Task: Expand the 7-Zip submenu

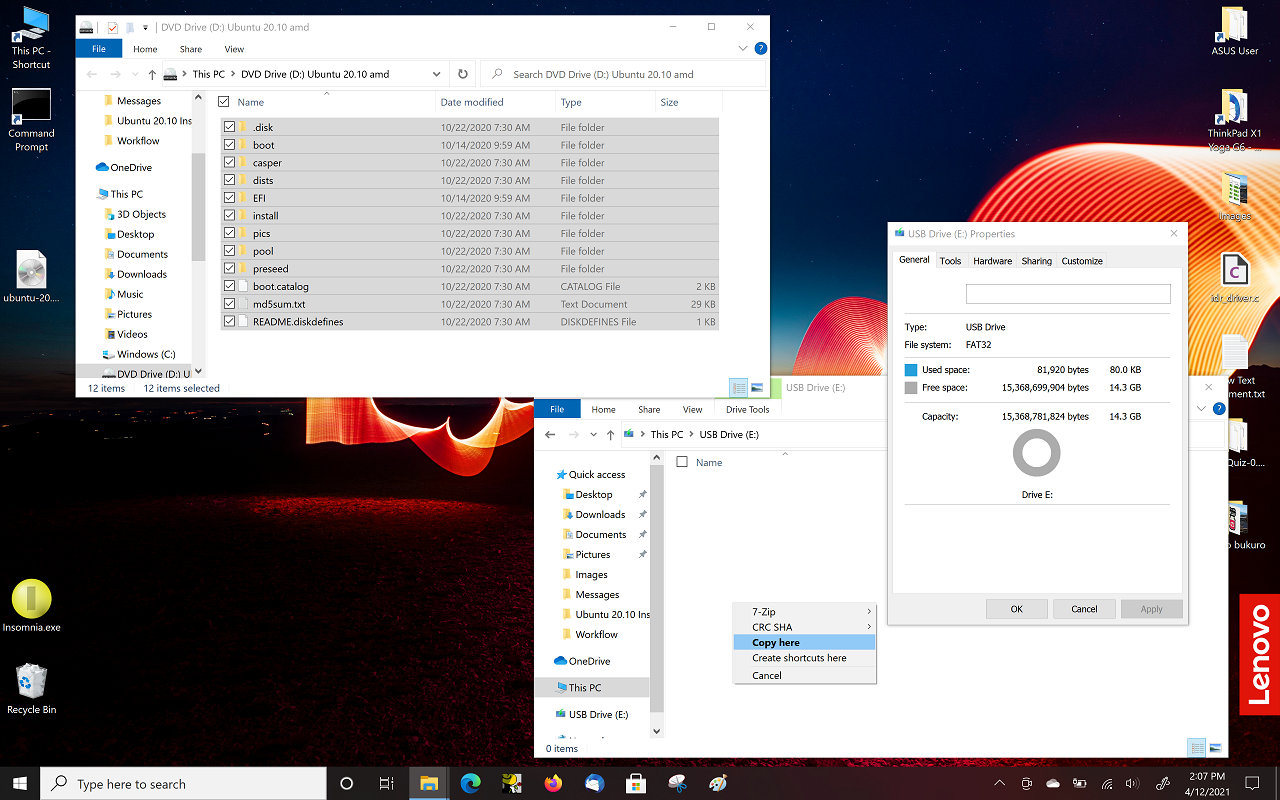Action: point(804,612)
